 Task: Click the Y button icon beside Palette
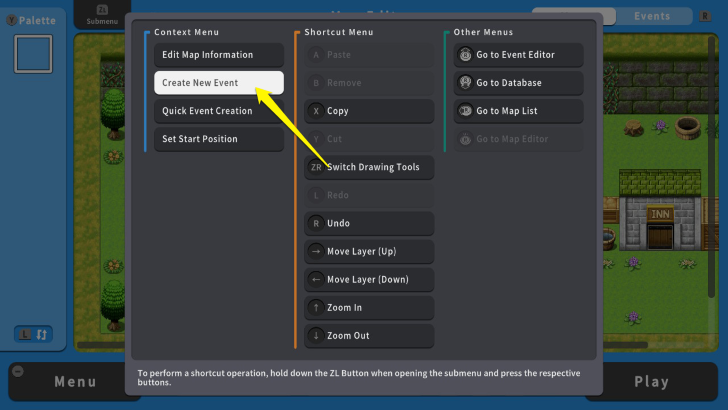(11, 20)
